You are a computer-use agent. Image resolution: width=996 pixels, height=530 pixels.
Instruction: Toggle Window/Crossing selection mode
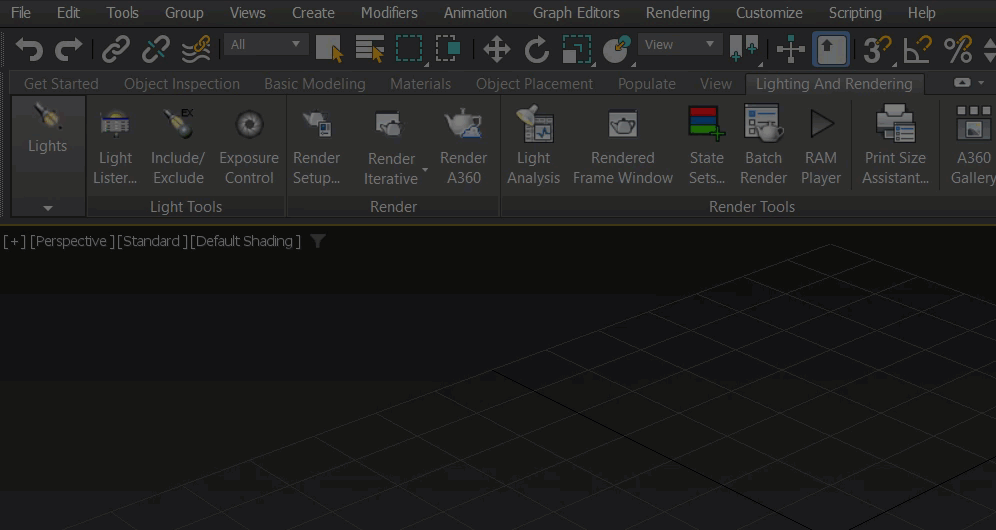[448, 49]
